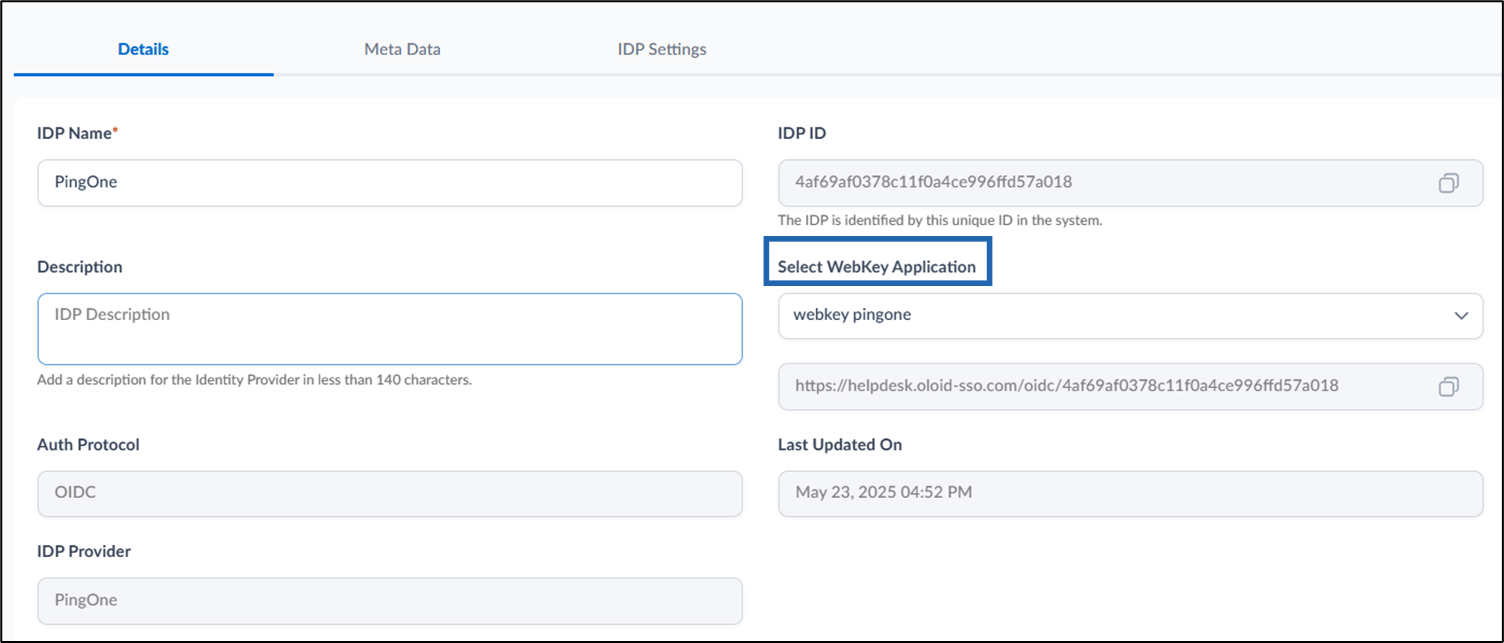Click into the IDP Name field

point(390,183)
